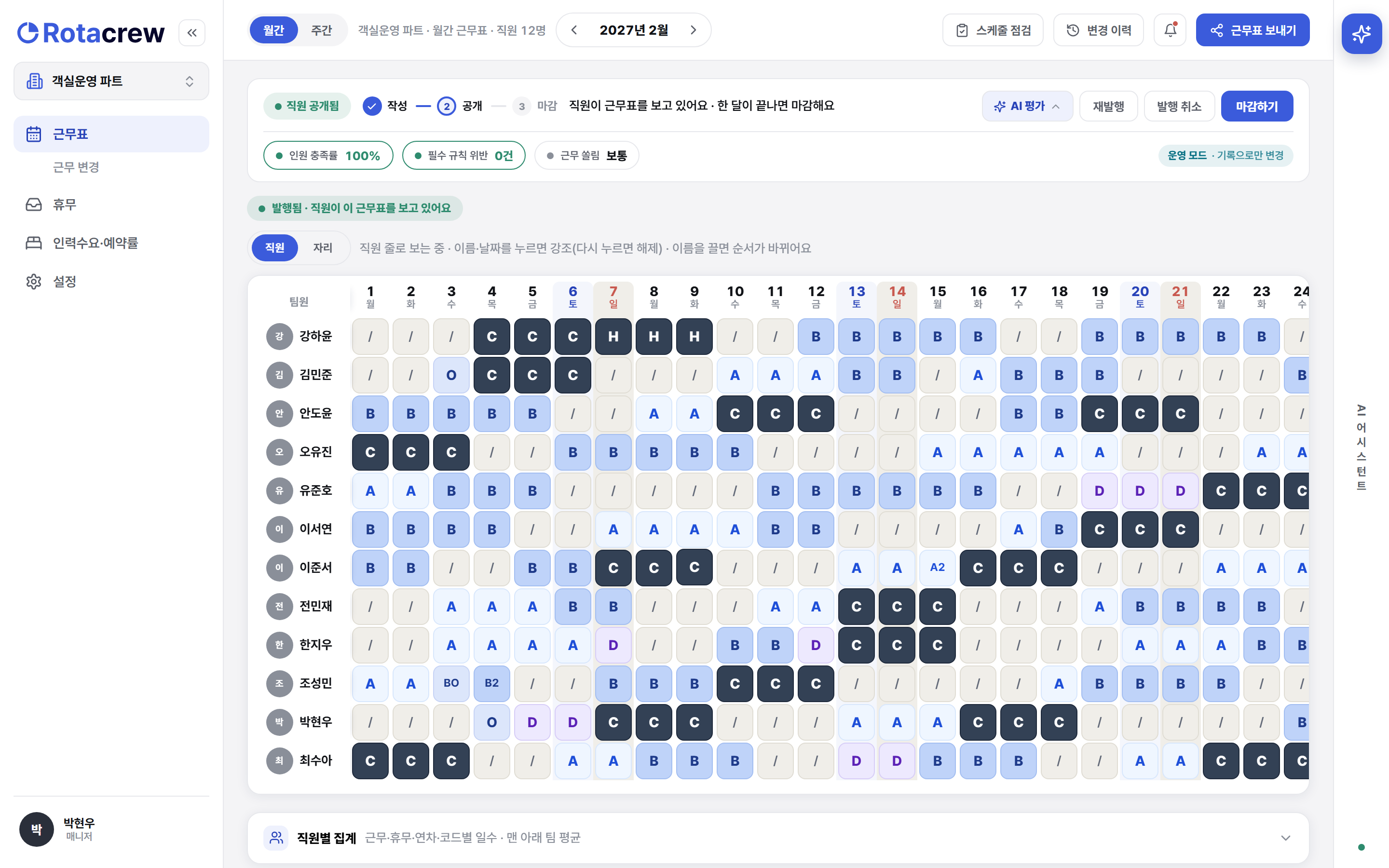Click the 공개 step 2 indicator
The width and height of the screenshot is (1389, 868).
pyautogui.click(x=447, y=106)
